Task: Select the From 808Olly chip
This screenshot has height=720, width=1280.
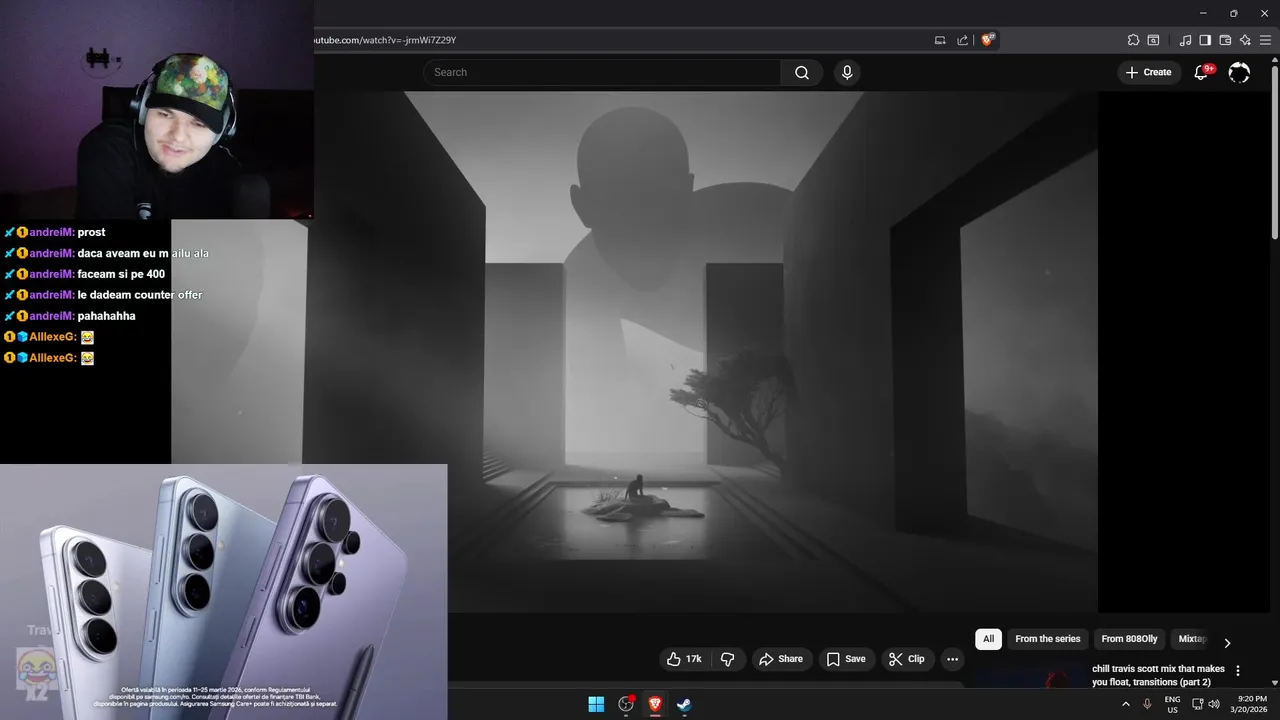Action: pyautogui.click(x=1129, y=639)
